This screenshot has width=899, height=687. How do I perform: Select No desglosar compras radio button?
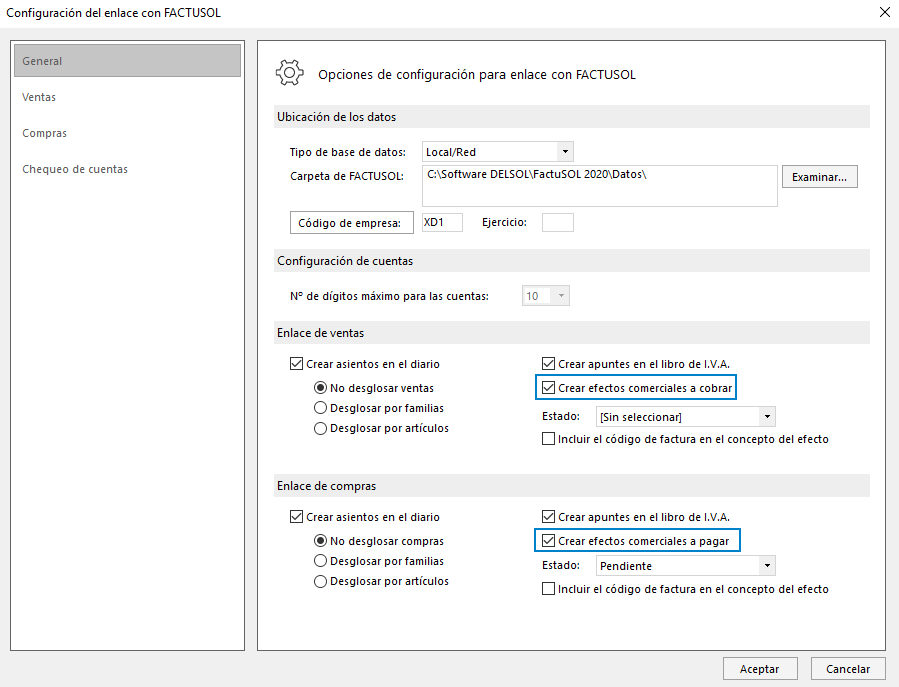[x=379, y=541]
